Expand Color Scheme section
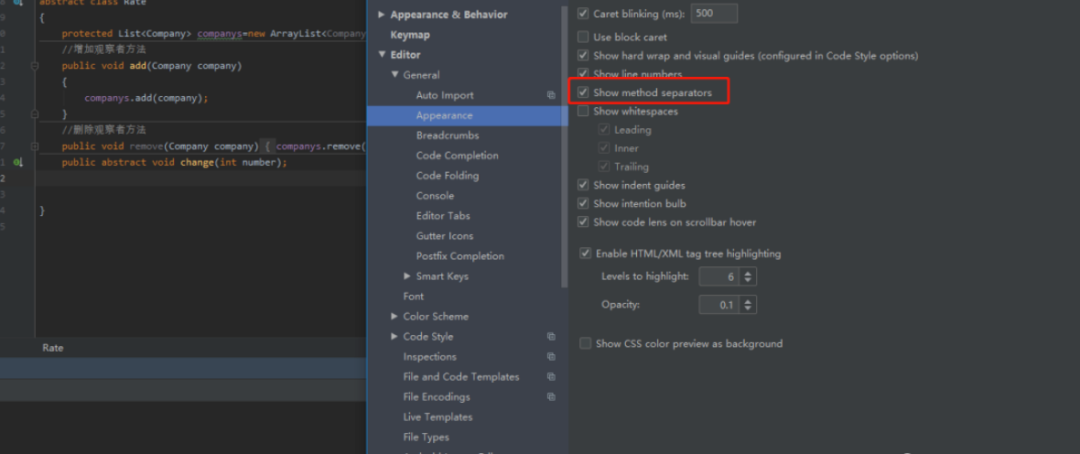The height and width of the screenshot is (454, 1080). click(395, 316)
